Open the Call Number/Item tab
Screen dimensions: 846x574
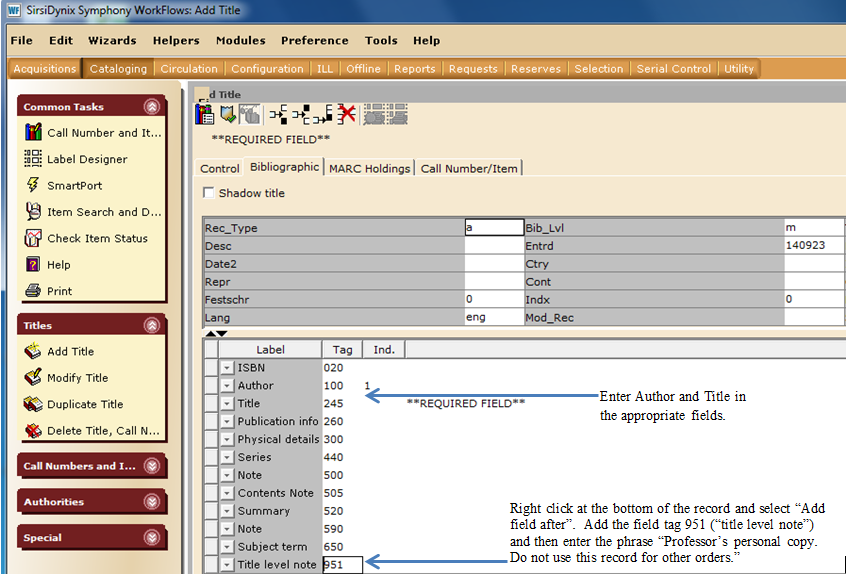[x=469, y=168]
